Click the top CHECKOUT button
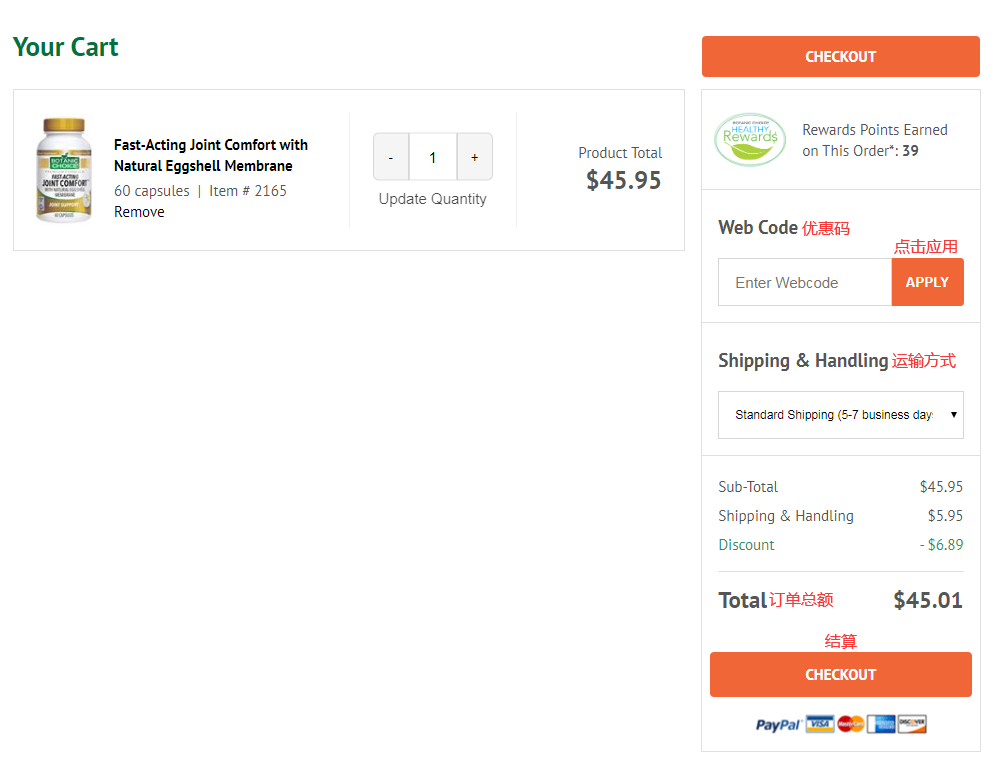996x763 pixels. [840, 57]
